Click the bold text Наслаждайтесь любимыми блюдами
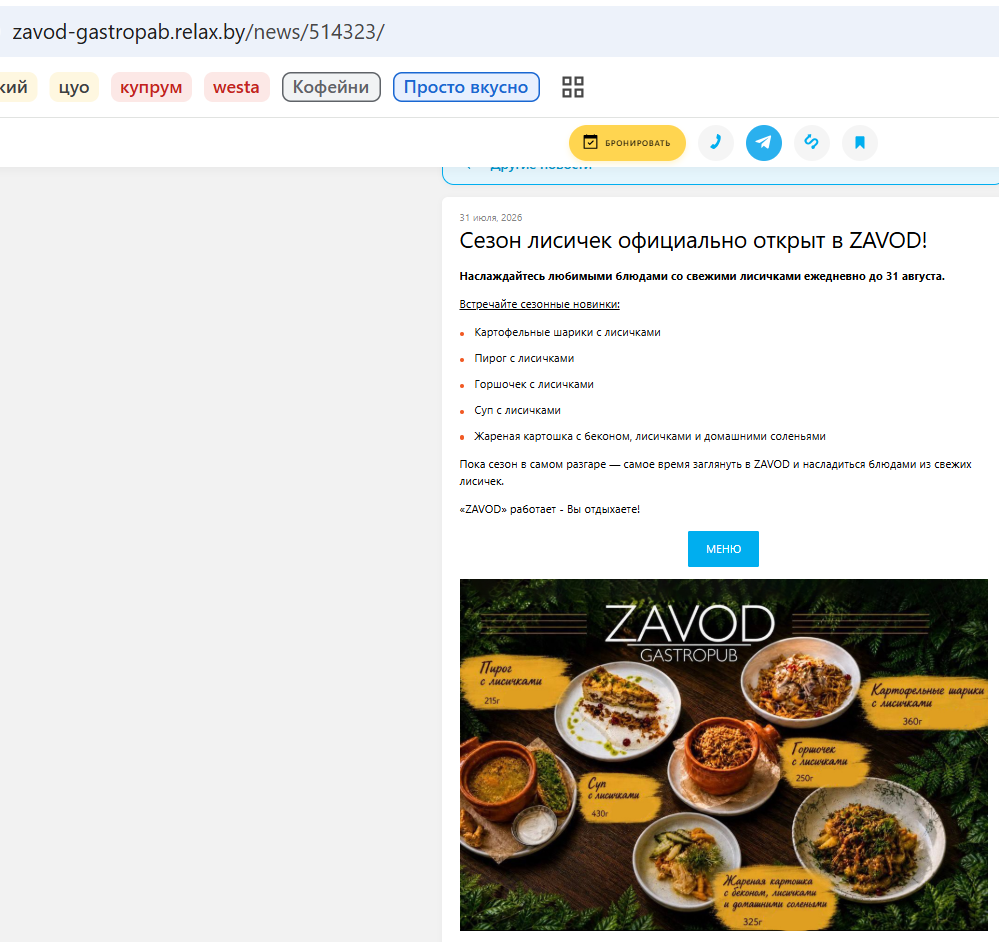999x942 pixels. [702, 276]
